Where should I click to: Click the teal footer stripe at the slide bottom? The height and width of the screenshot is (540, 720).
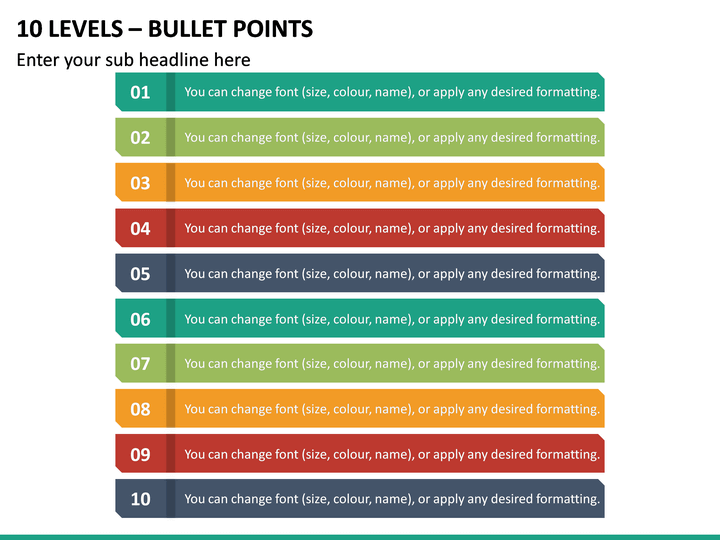tap(360, 537)
